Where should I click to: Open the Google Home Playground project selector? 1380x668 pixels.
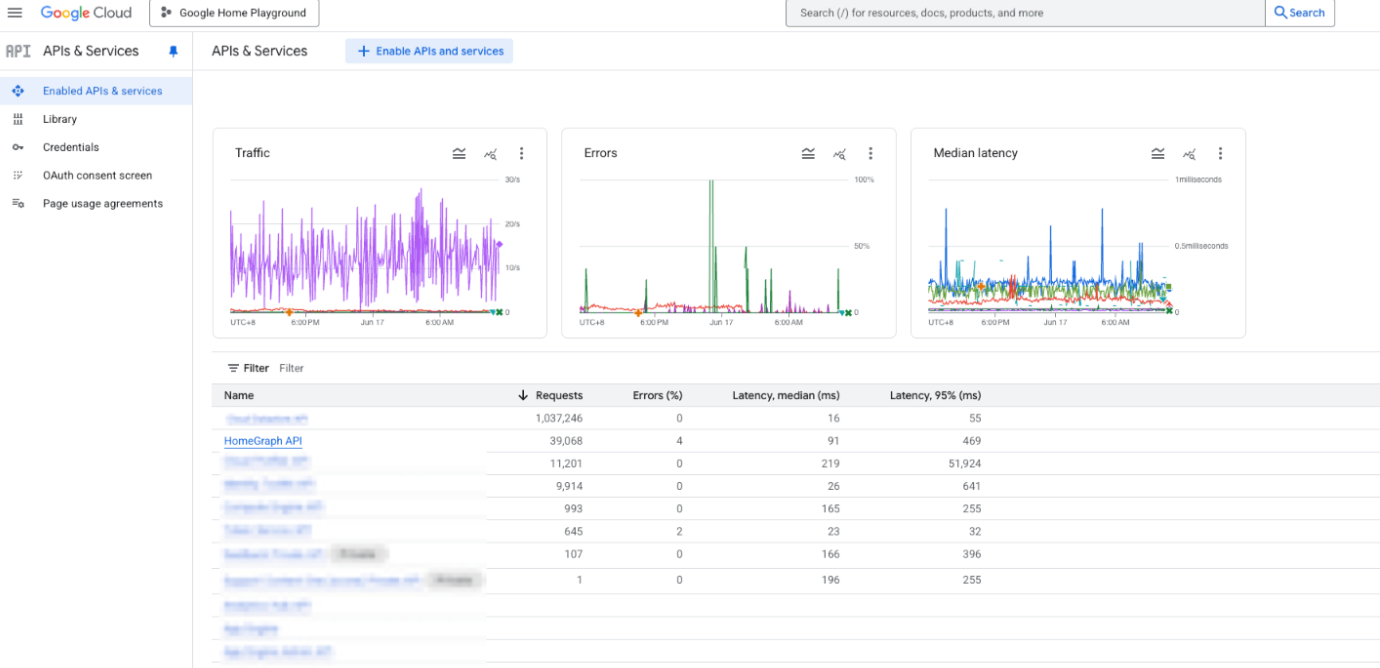pos(234,13)
